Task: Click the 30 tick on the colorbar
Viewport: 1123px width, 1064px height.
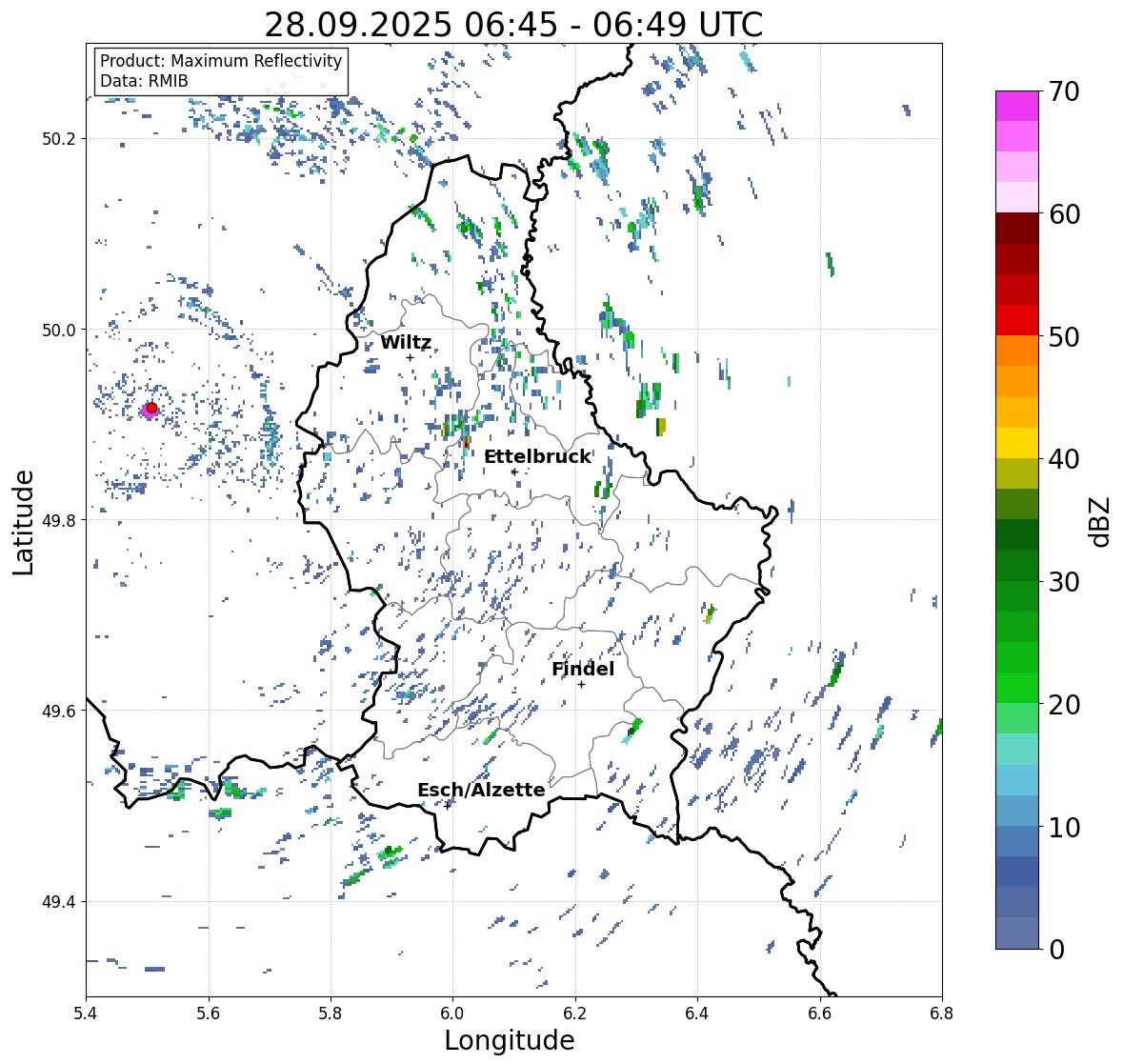Action: tap(1064, 582)
